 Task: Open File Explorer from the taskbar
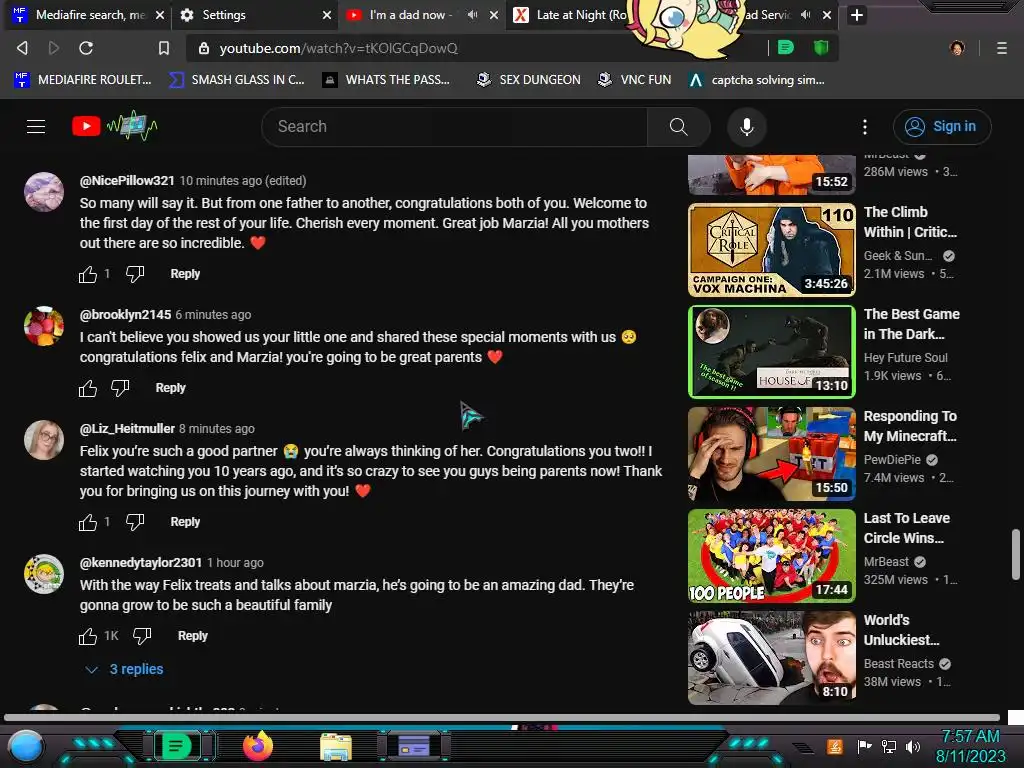336,747
